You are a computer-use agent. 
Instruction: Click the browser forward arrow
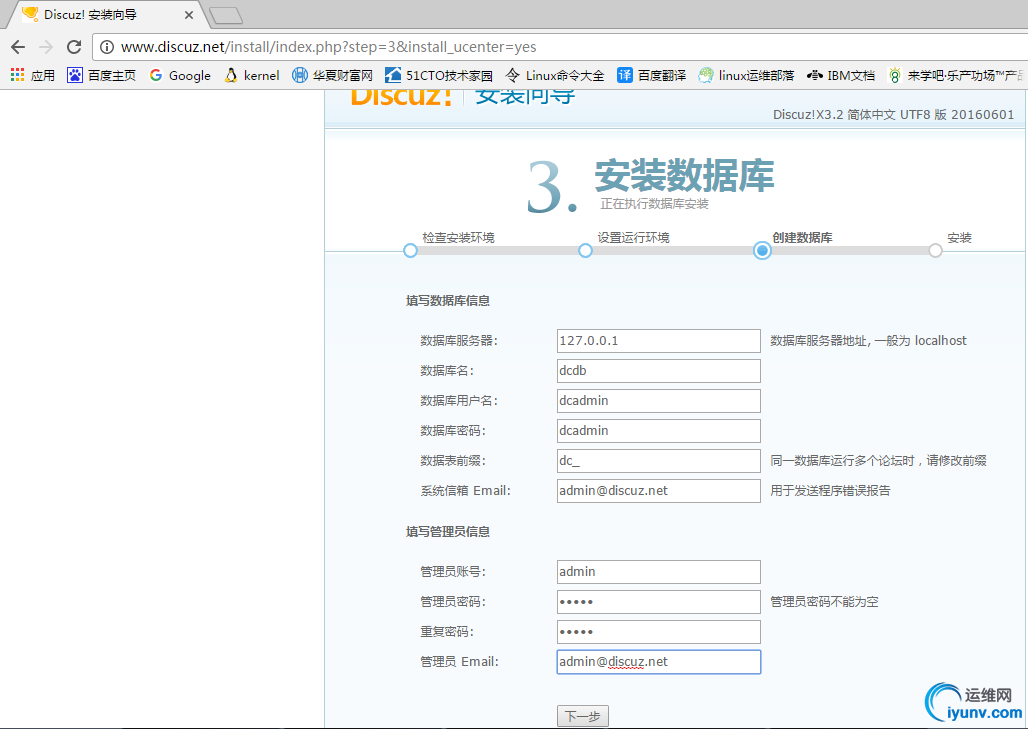click(46, 47)
